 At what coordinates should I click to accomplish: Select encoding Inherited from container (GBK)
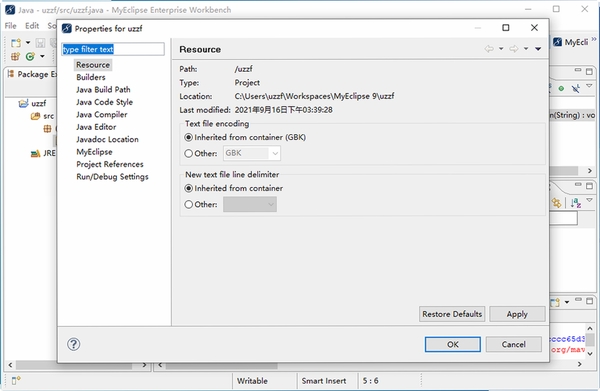(245, 137)
